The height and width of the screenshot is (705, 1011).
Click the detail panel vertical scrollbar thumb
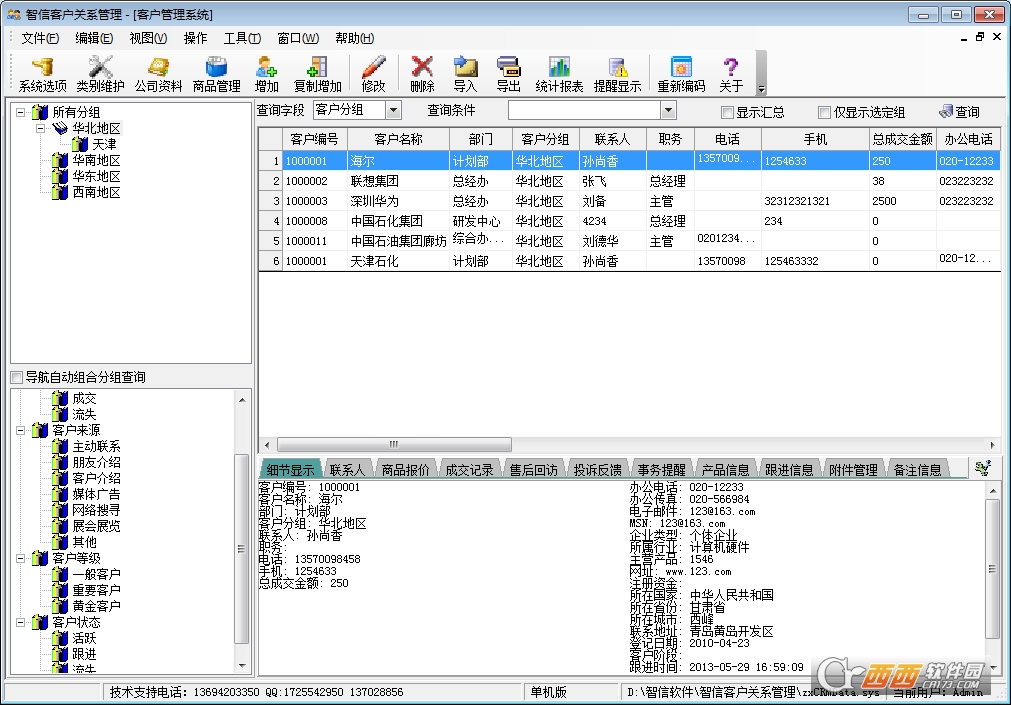tap(992, 569)
